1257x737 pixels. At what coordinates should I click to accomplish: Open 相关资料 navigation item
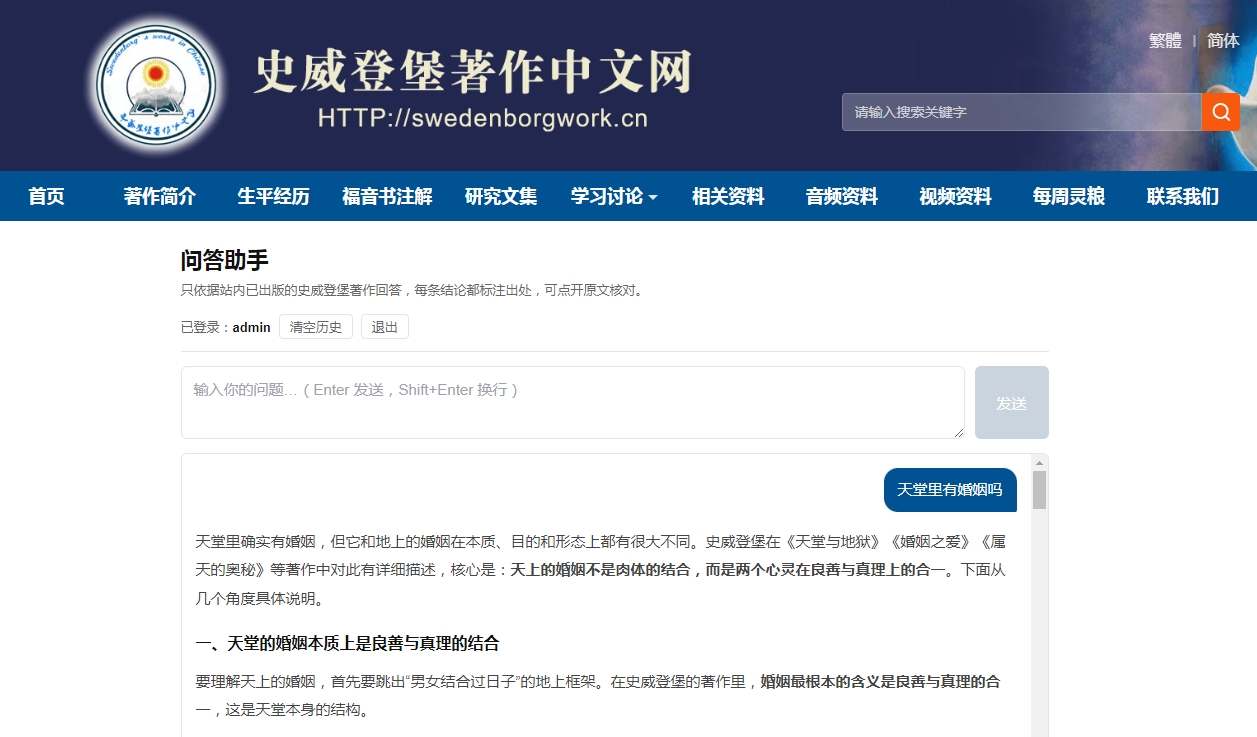[728, 196]
